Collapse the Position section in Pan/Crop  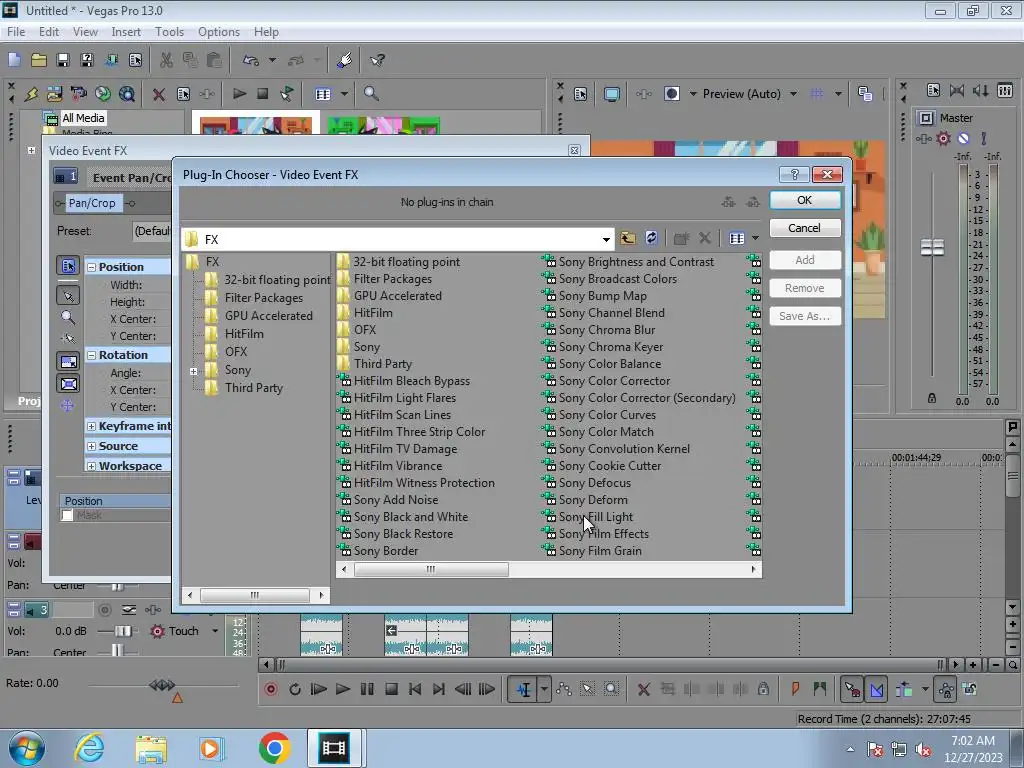(x=92, y=267)
